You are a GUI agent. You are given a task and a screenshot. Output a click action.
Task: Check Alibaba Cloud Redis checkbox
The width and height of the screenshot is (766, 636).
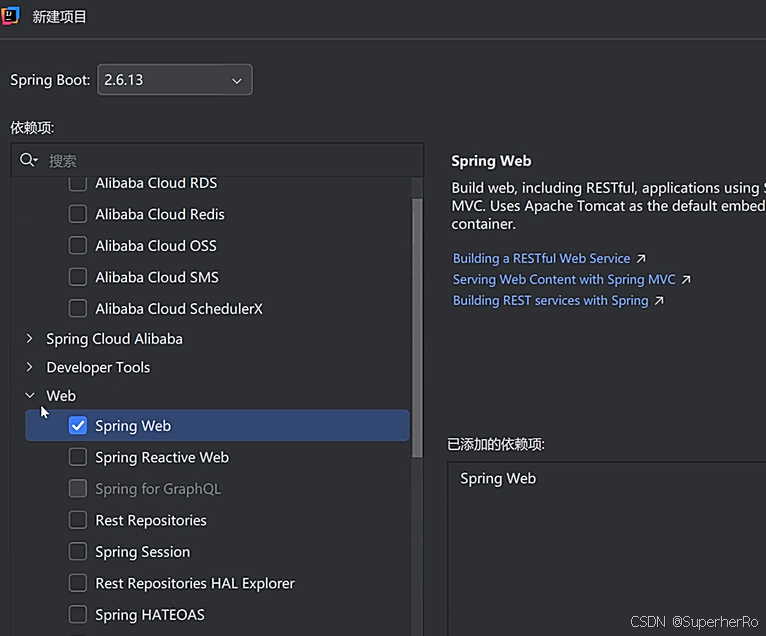click(x=78, y=214)
